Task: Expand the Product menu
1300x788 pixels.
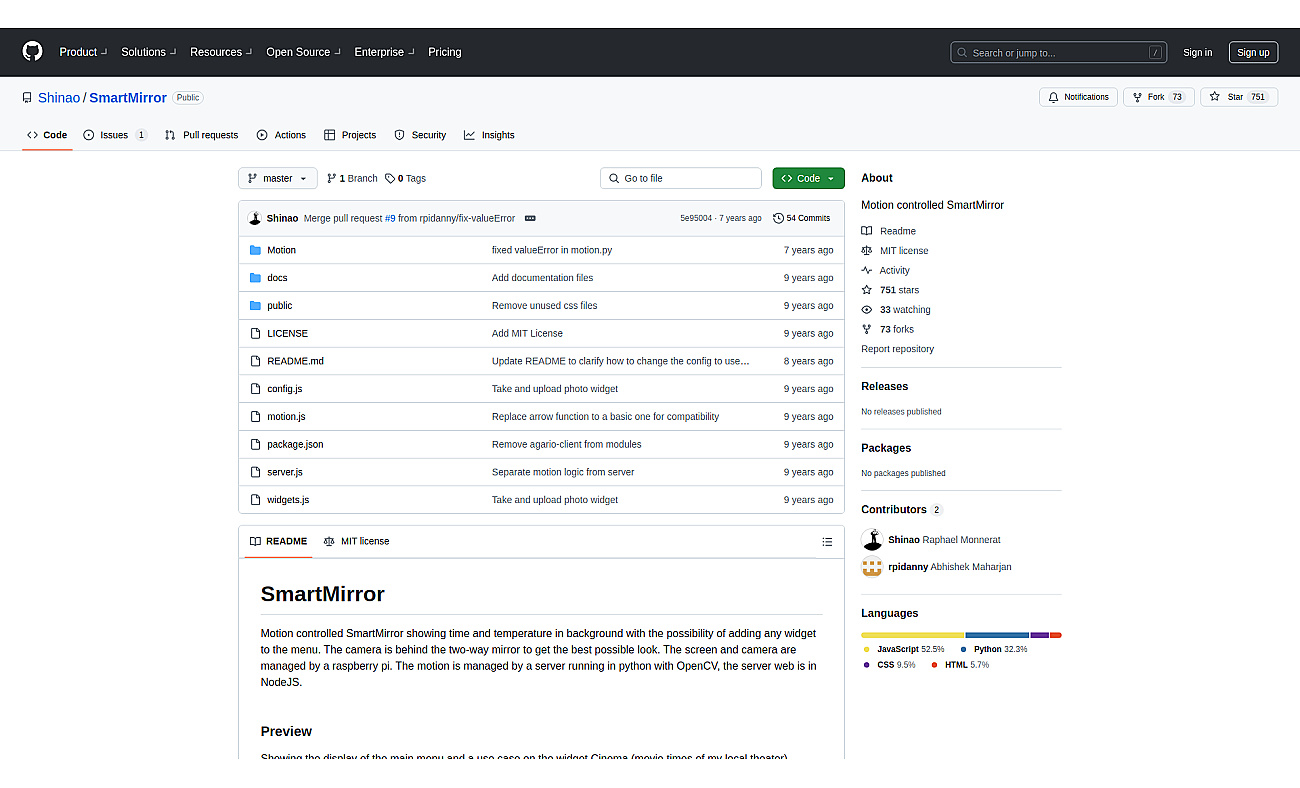Action: (82, 52)
